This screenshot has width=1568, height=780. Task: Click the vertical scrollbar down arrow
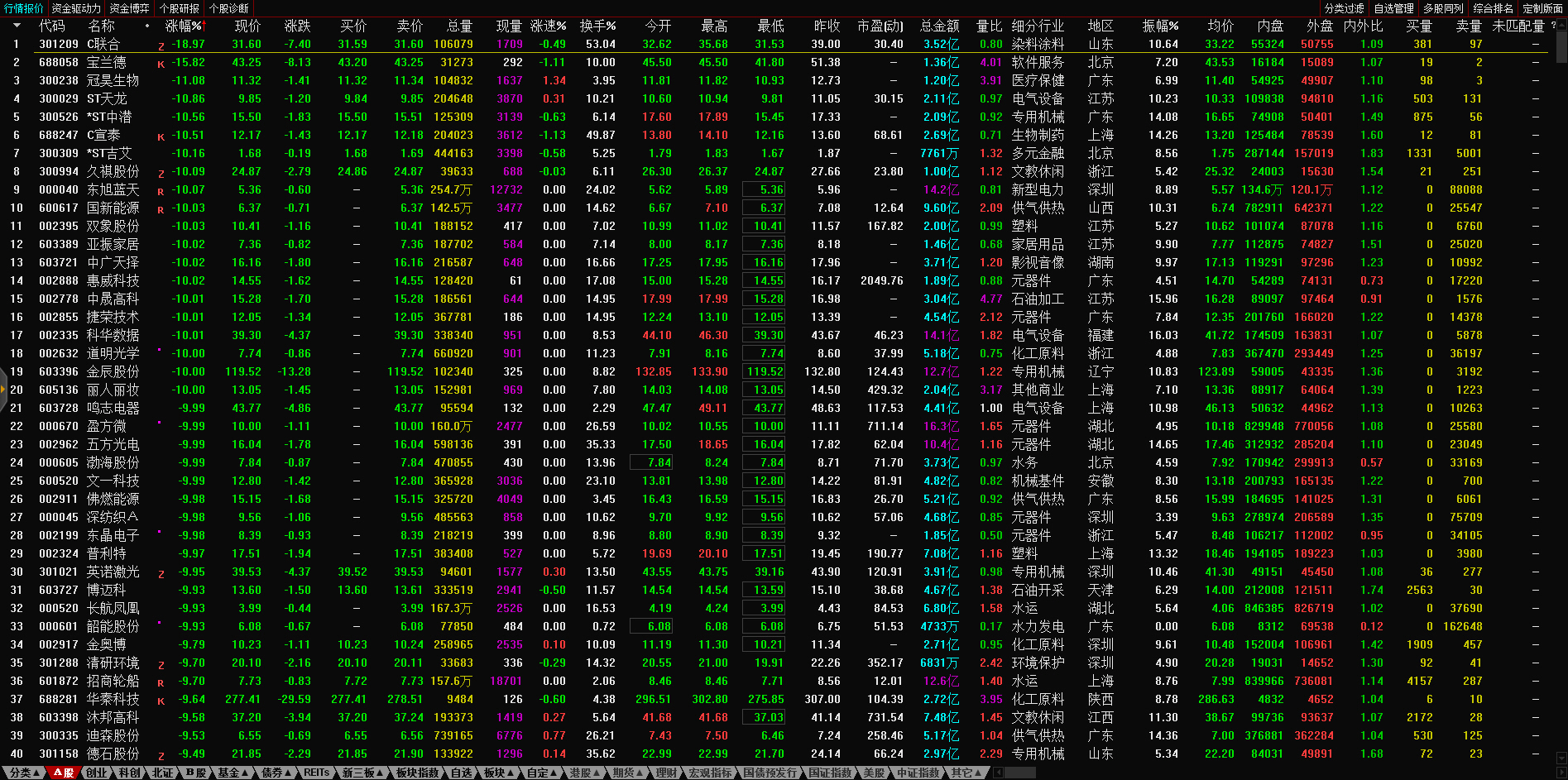(1561, 758)
